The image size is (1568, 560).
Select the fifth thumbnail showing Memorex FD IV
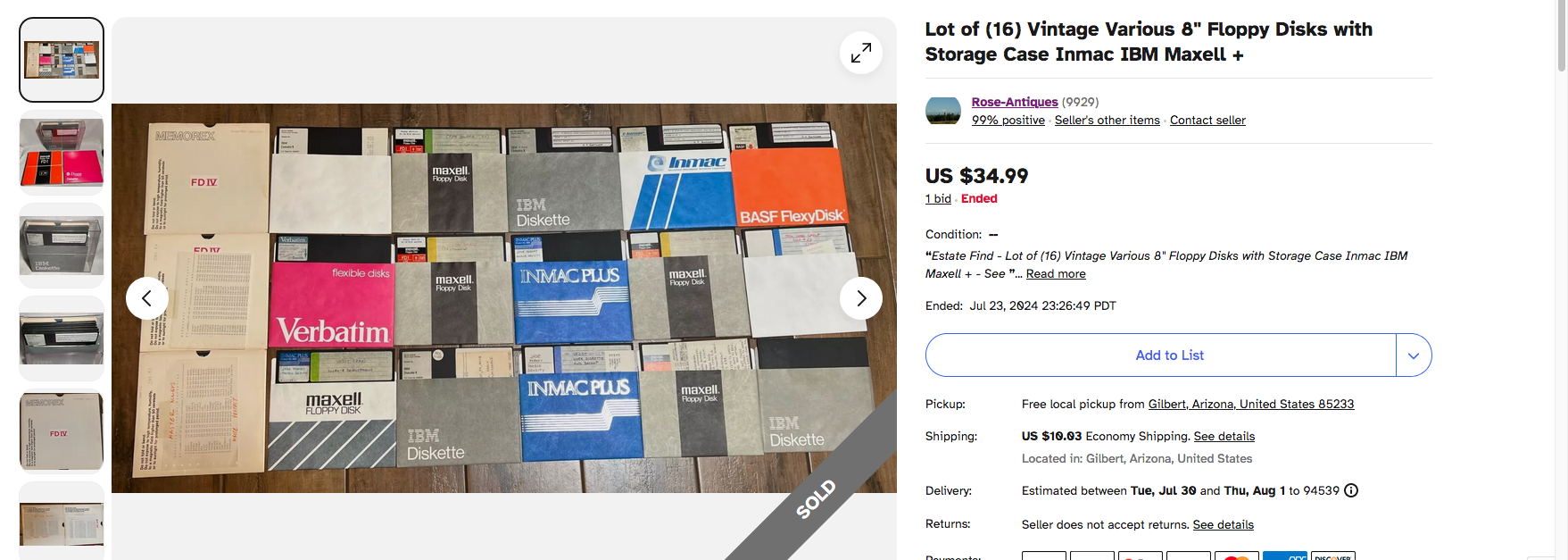tap(62, 431)
